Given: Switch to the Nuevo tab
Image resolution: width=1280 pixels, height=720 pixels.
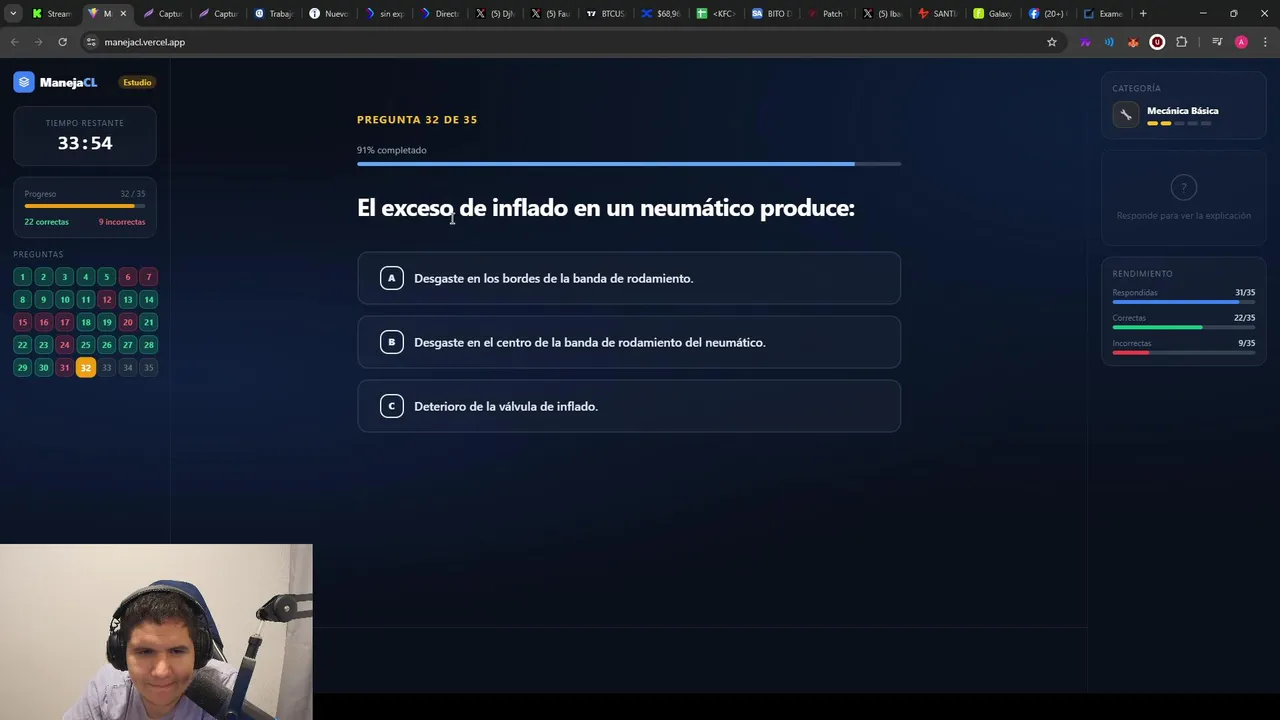Looking at the screenshot, I should [x=328, y=13].
